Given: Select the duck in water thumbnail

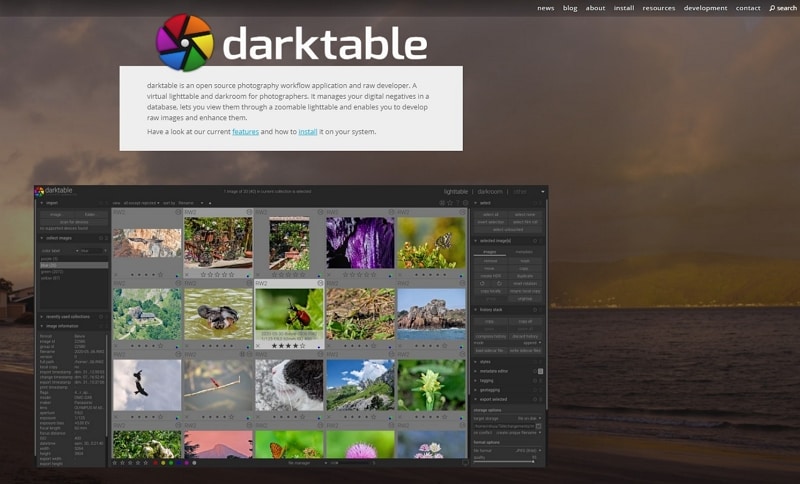Looking at the screenshot, I should point(218,314).
